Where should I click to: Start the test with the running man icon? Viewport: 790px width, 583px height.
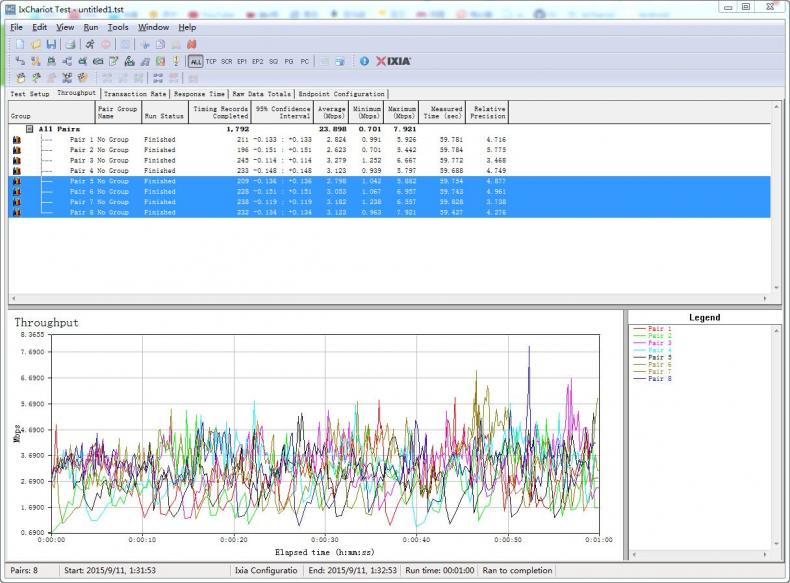(90, 44)
